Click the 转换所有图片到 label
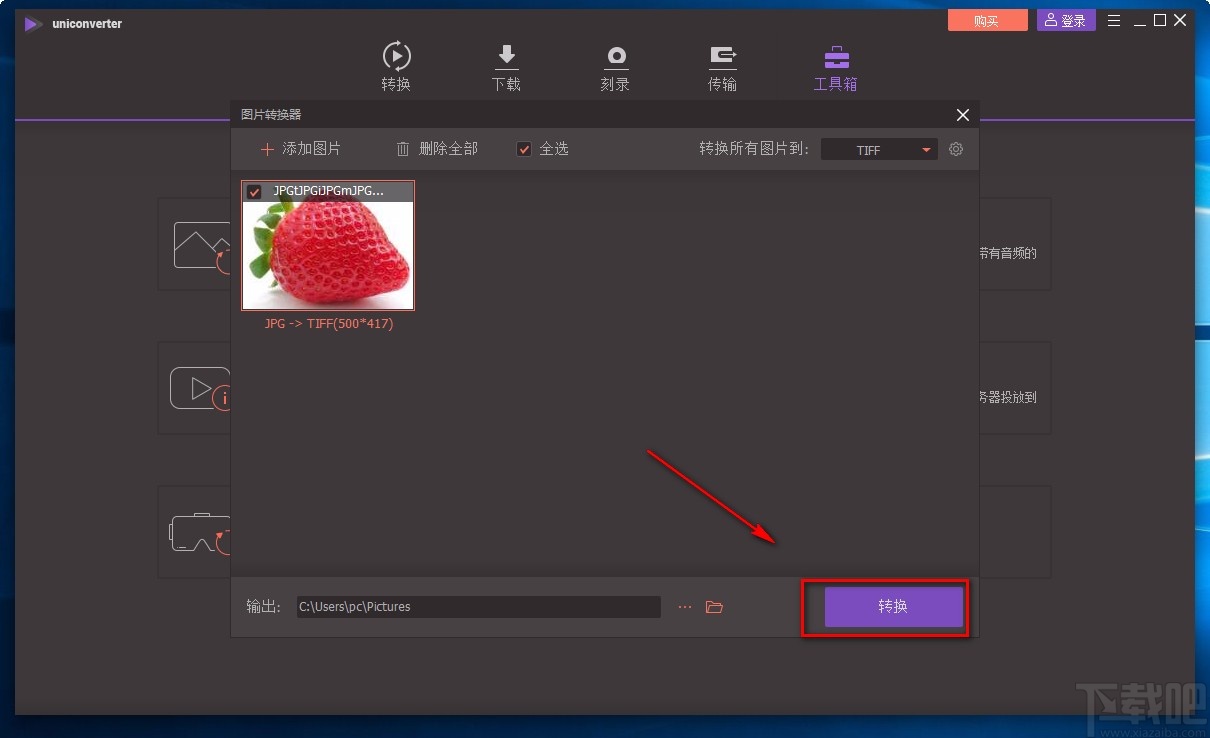The width and height of the screenshot is (1210, 738). click(754, 149)
